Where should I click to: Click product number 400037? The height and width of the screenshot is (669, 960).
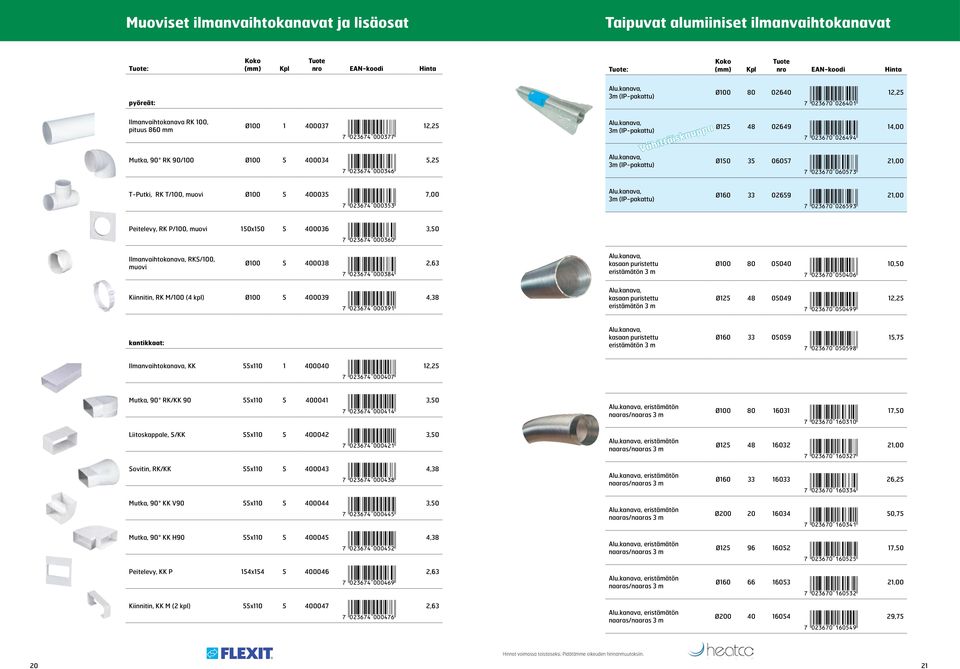click(317, 126)
